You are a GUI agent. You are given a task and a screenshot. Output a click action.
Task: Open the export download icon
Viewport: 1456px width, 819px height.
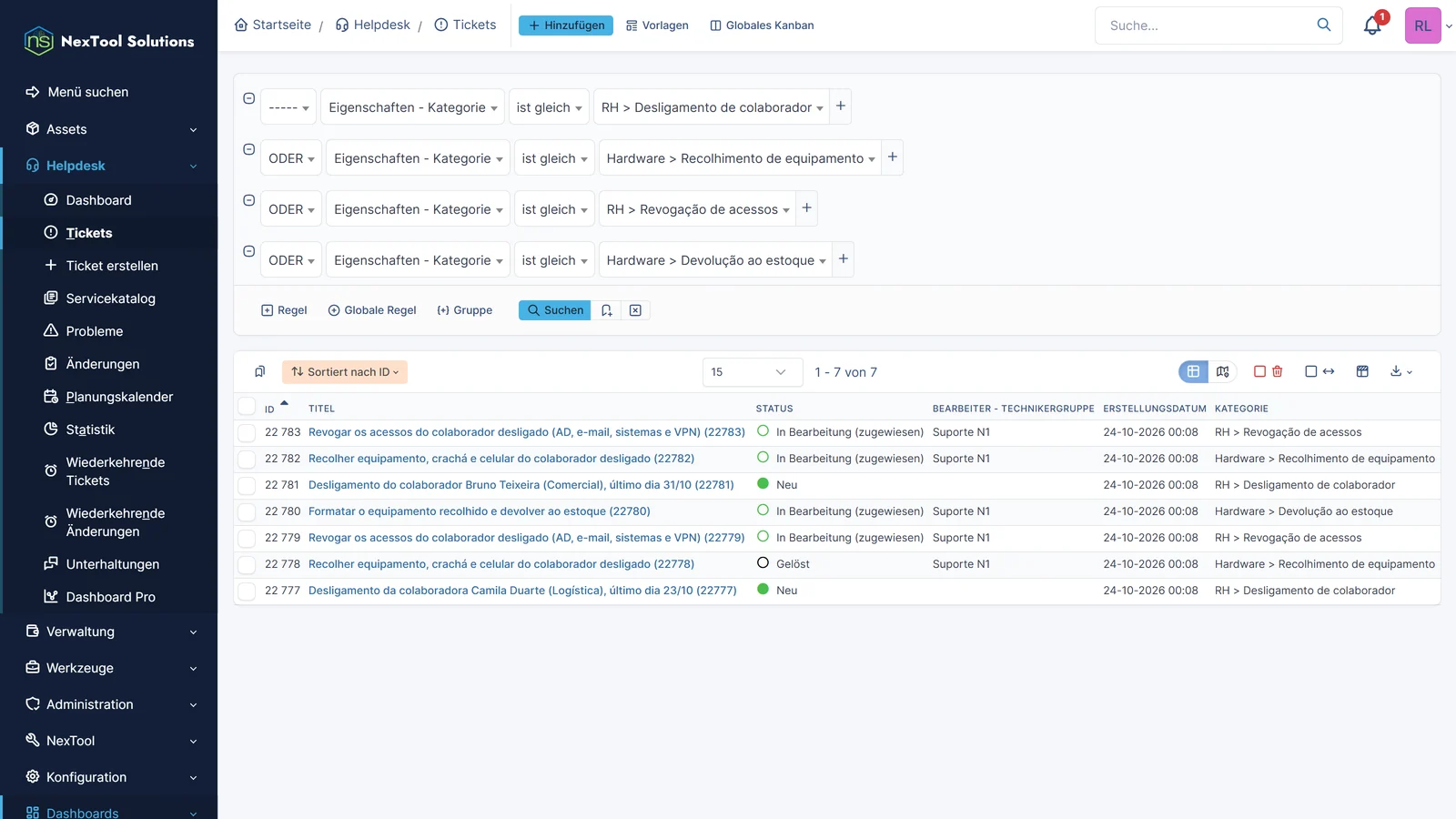click(1400, 371)
